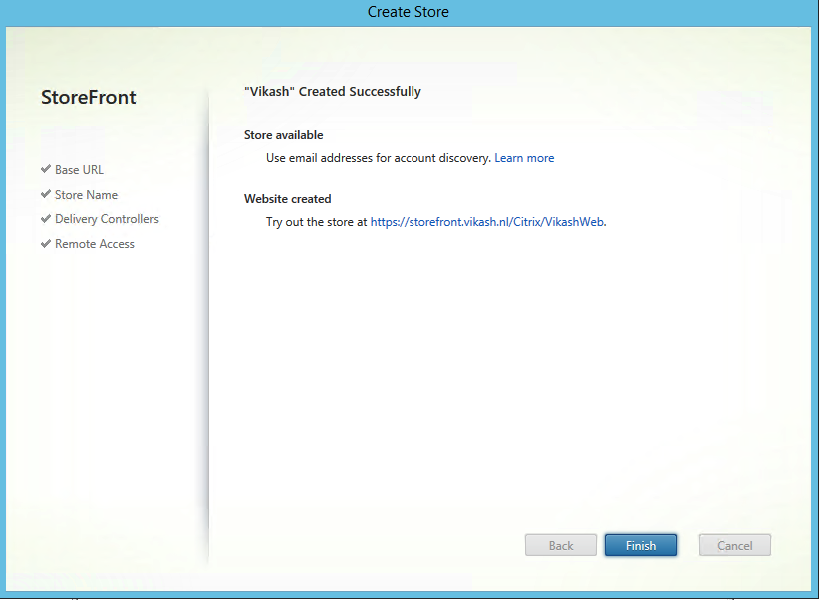Click the email addresses account discovery text
The image size is (819, 600).
coord(378,158)
